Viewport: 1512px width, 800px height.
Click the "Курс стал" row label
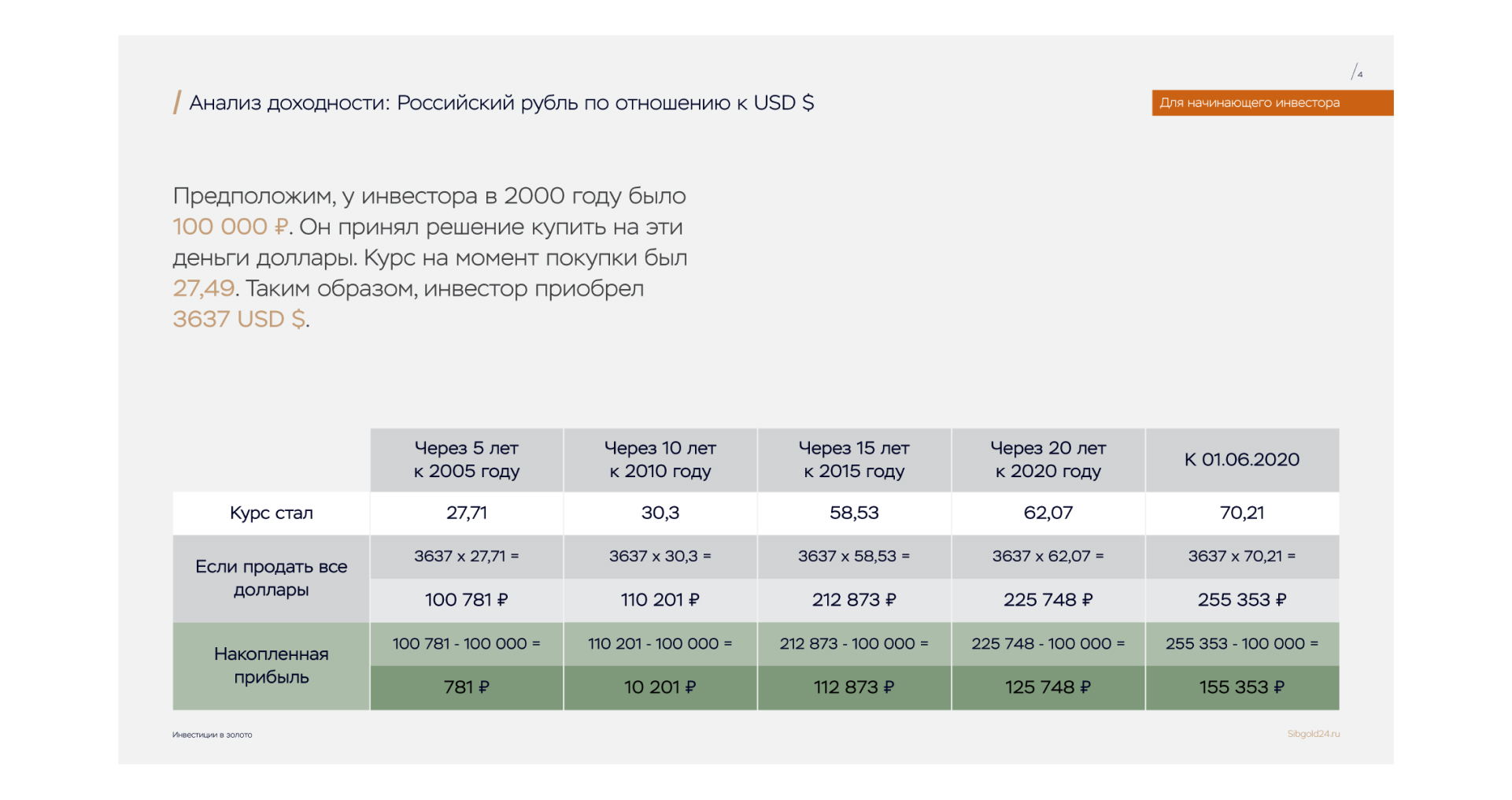click(272, 513)
